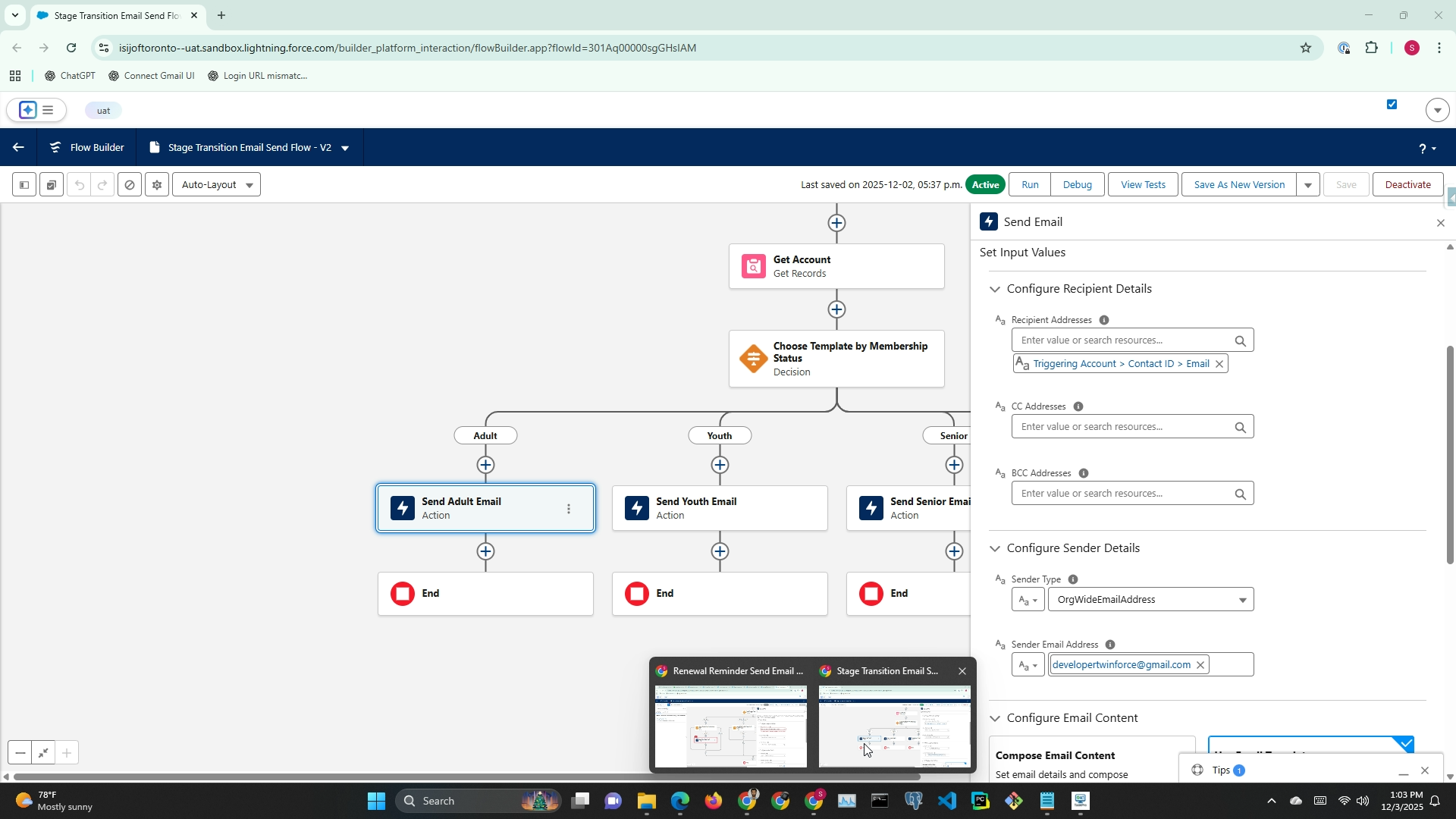The width and height of the screenshot is (1456, 819).
Task: Open Sender Type OrgWideEmailAddress combo box
Action: click(x=1150, y=600)
